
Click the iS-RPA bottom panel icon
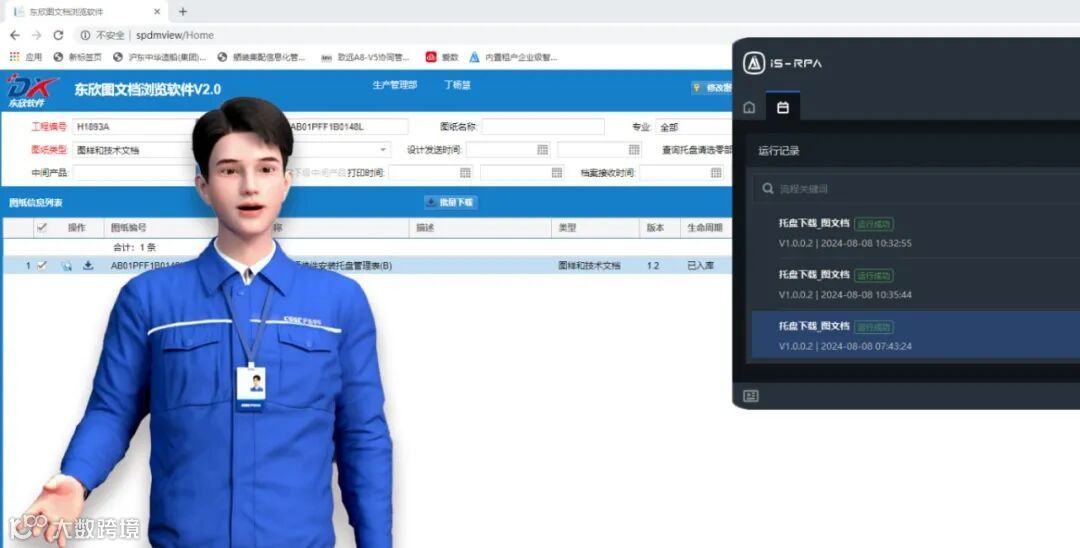(x=751, y=396)
